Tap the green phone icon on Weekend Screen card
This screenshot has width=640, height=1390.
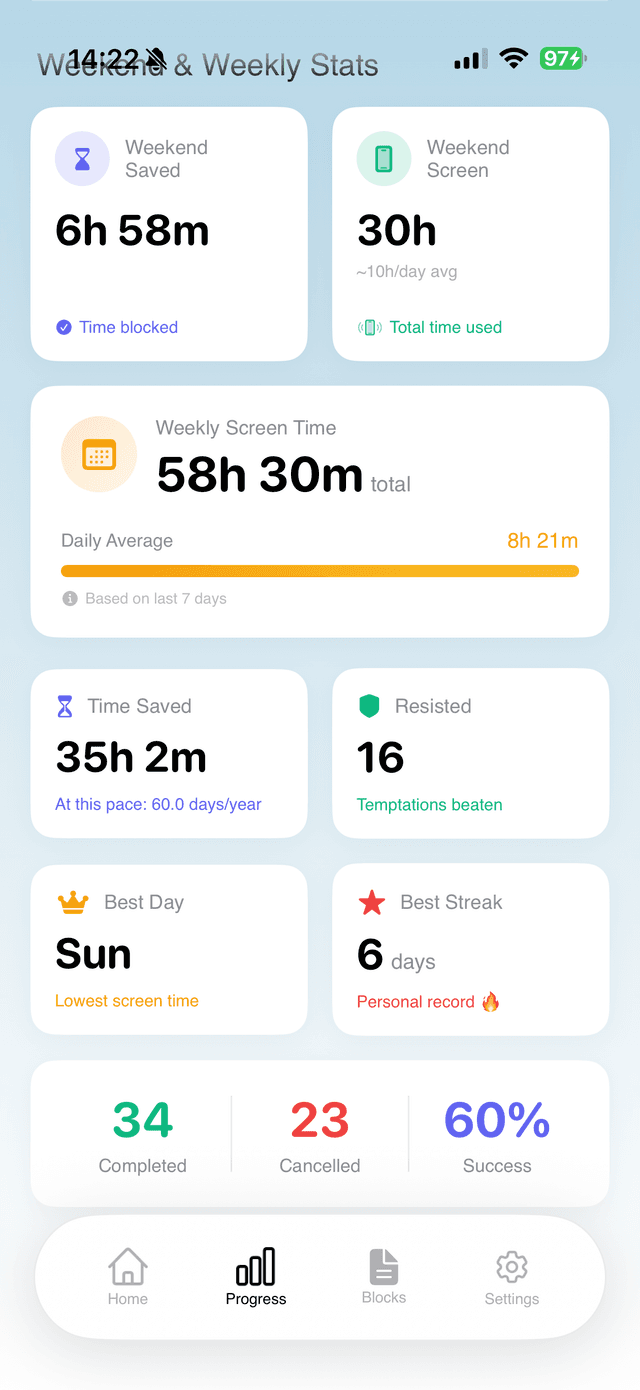(x=383, y=158)
